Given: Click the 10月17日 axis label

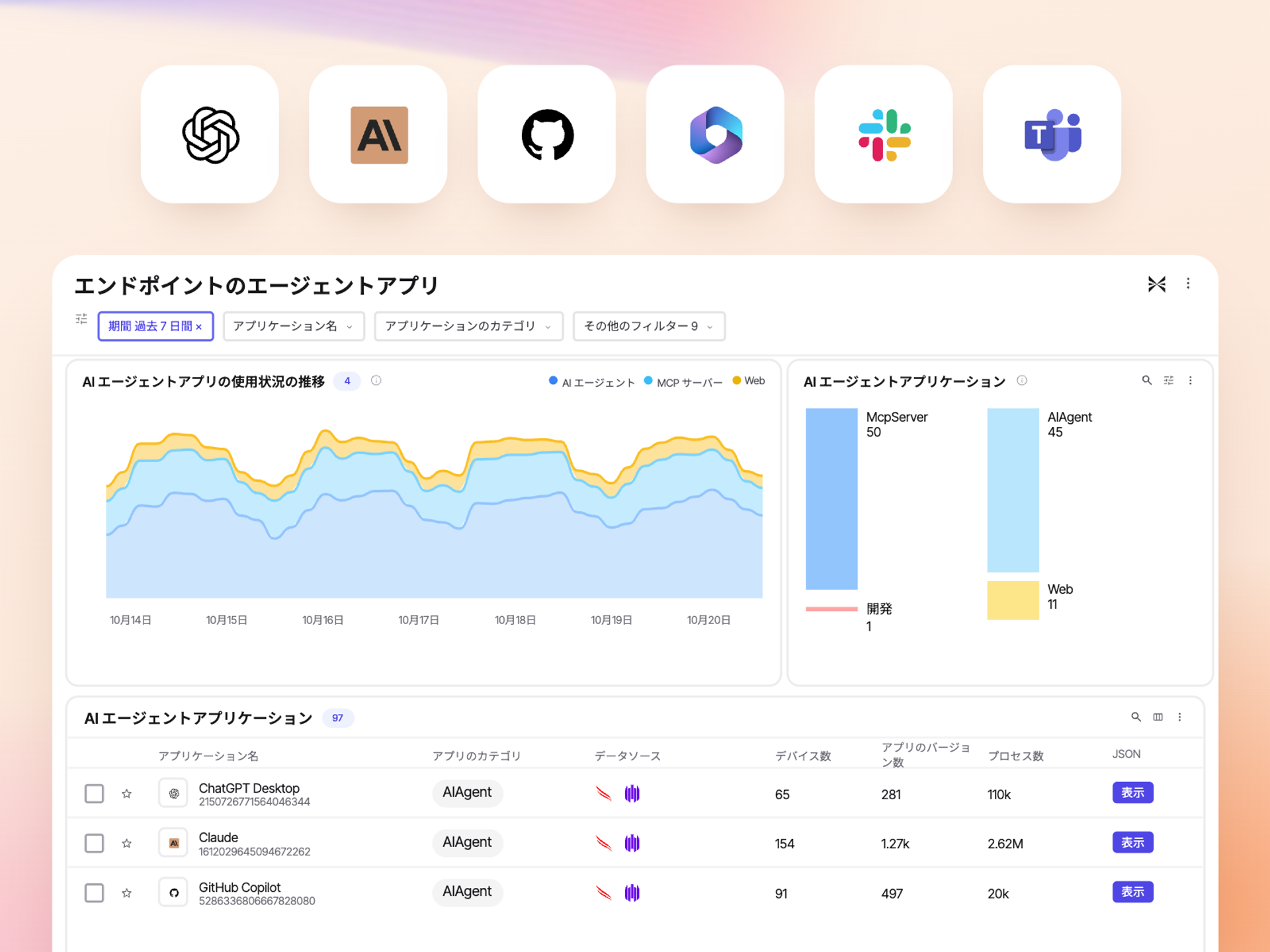Looking at the screenshot, I should tap(418, 620).
